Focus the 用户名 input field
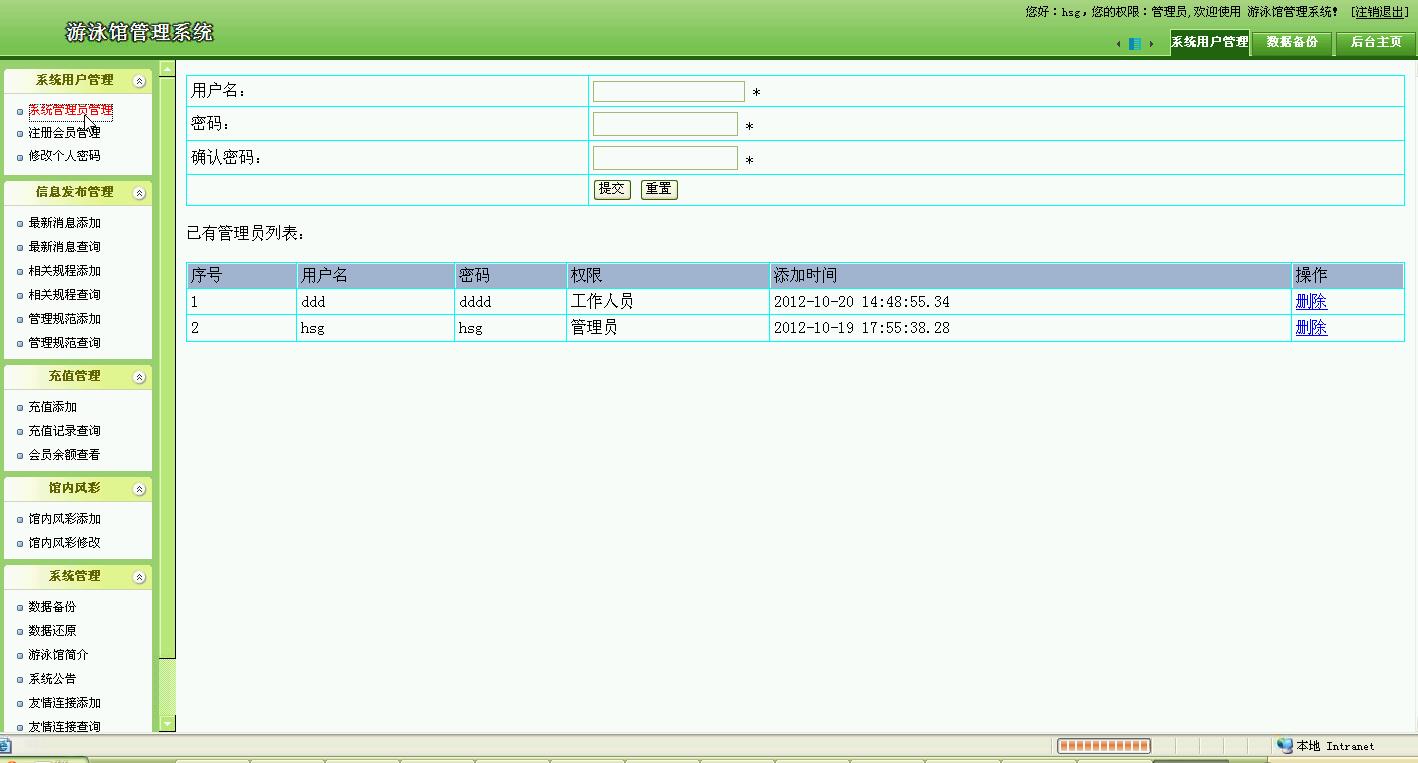 [x=669, y=92]
